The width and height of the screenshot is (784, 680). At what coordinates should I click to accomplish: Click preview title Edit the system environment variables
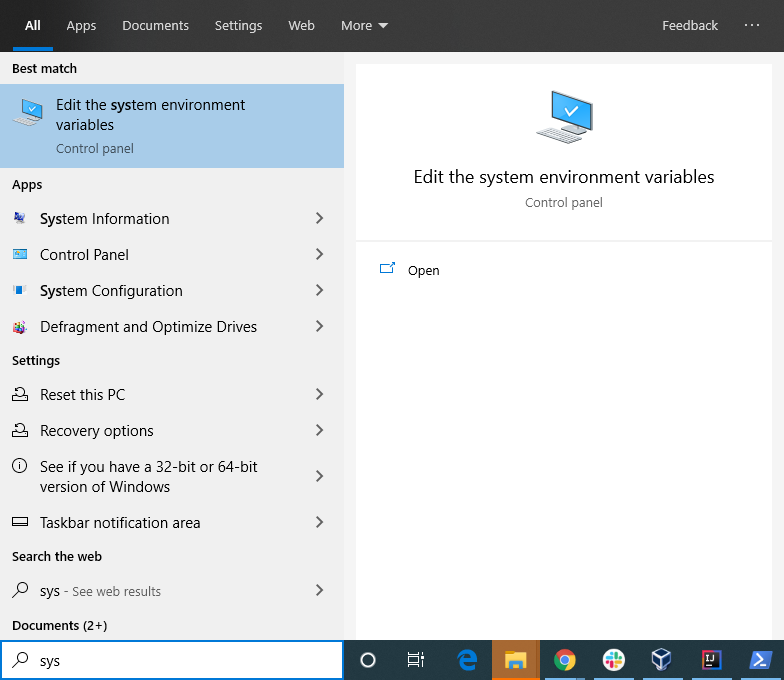click(x=564, y=177)
